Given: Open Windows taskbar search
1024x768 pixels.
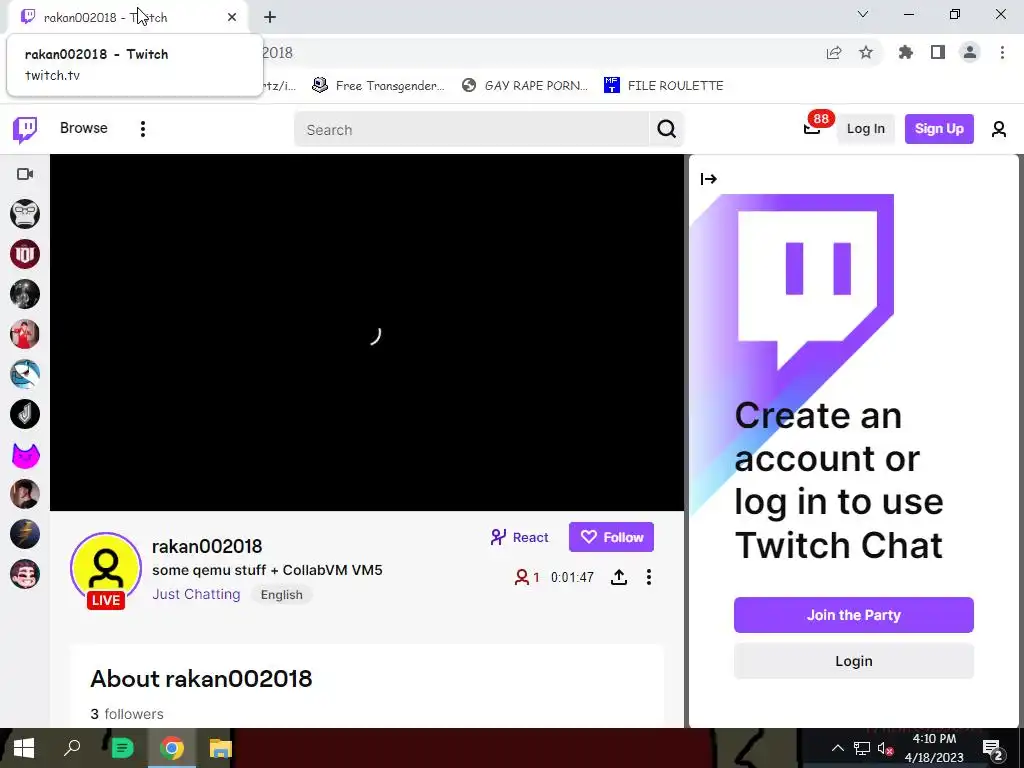Looking at the screenshot, I should (72, 748).
